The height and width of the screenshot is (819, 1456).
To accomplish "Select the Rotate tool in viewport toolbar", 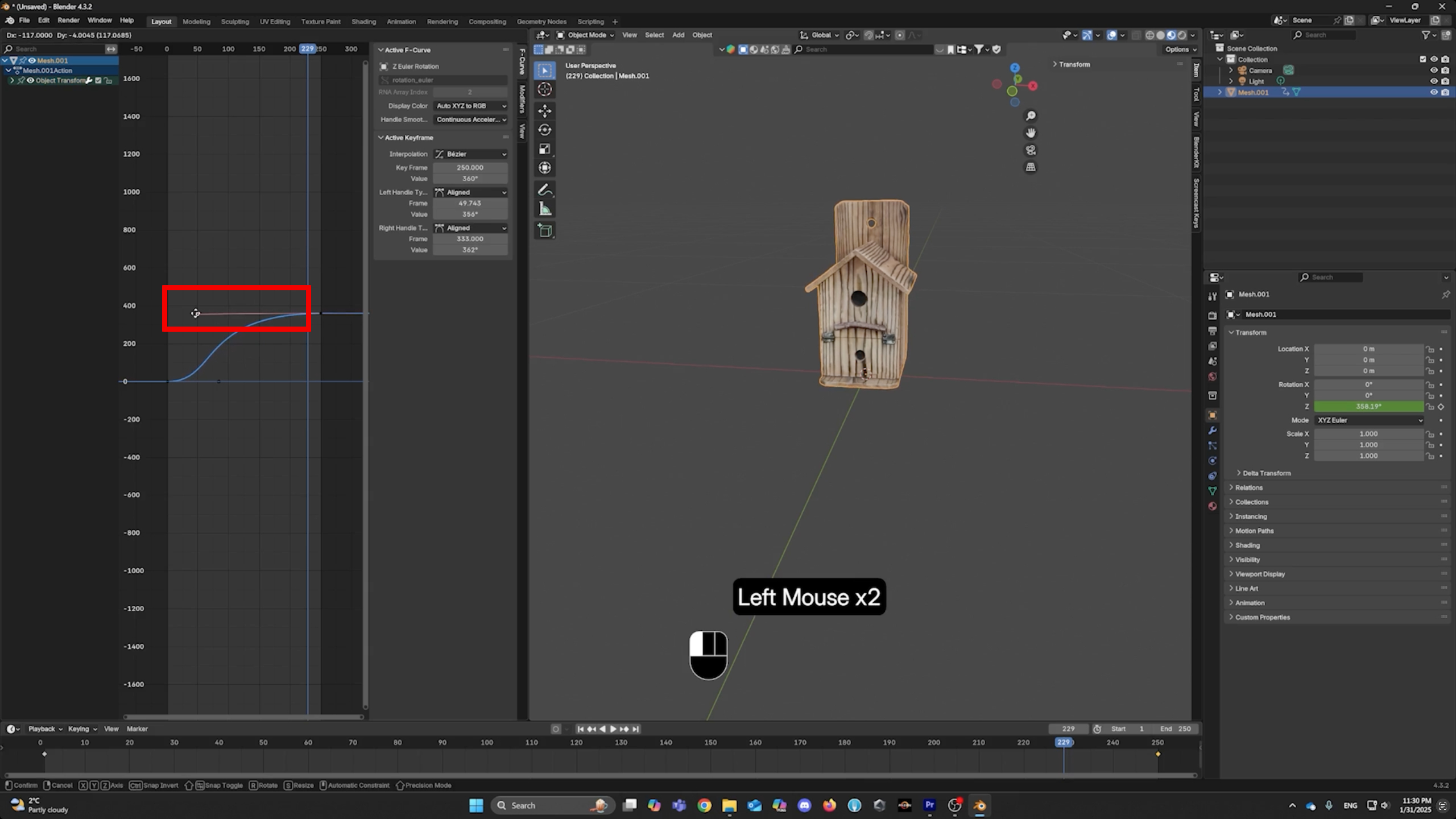I will coord(545,130).
